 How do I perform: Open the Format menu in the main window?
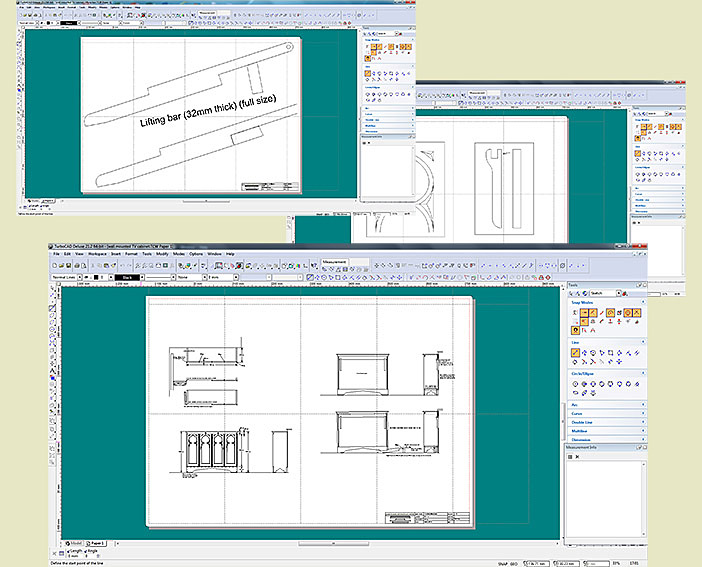[131, 254]
